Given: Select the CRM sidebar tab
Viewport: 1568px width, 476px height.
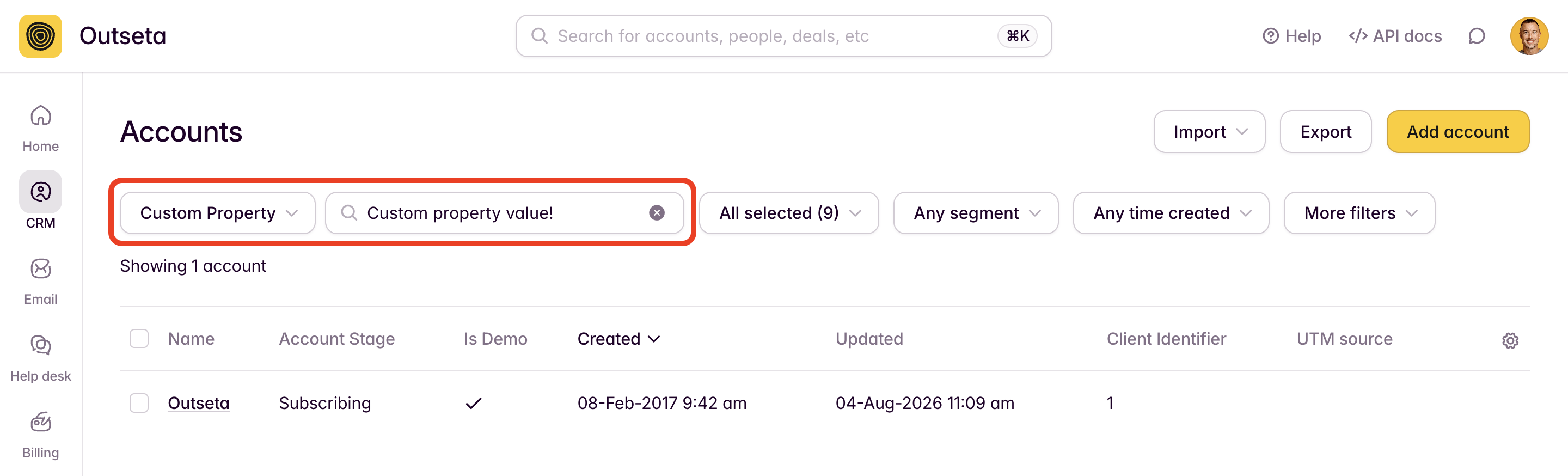Looking at the screenshot, I should [x=41, y=200].
